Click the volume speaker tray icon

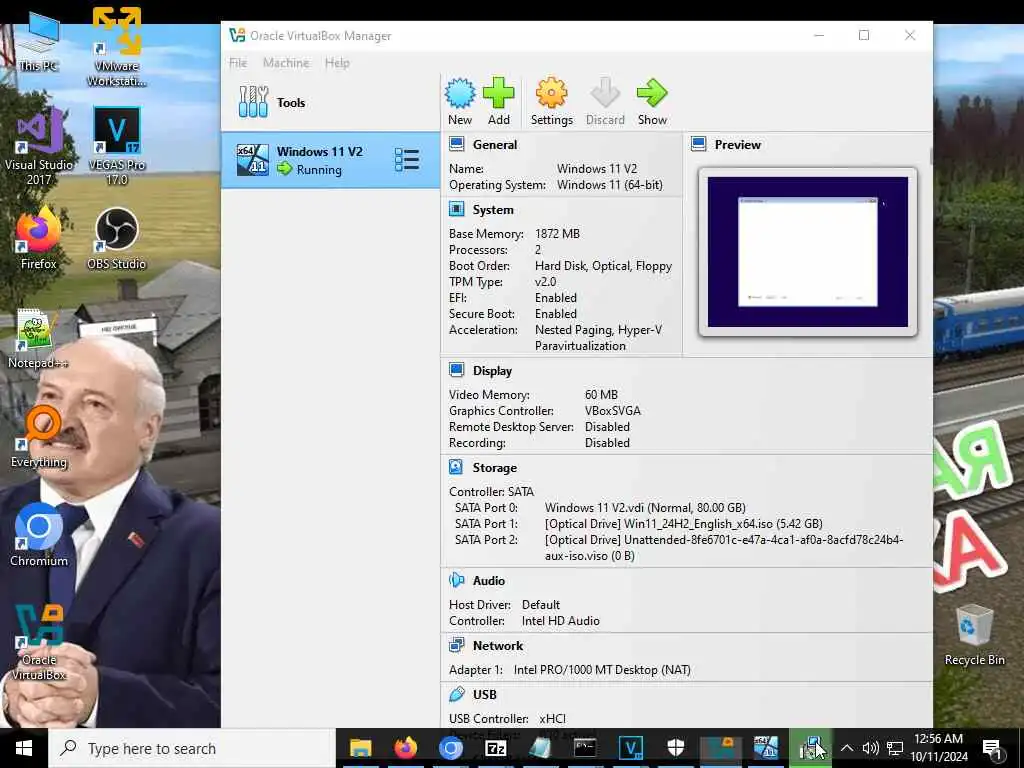point(870,748)
